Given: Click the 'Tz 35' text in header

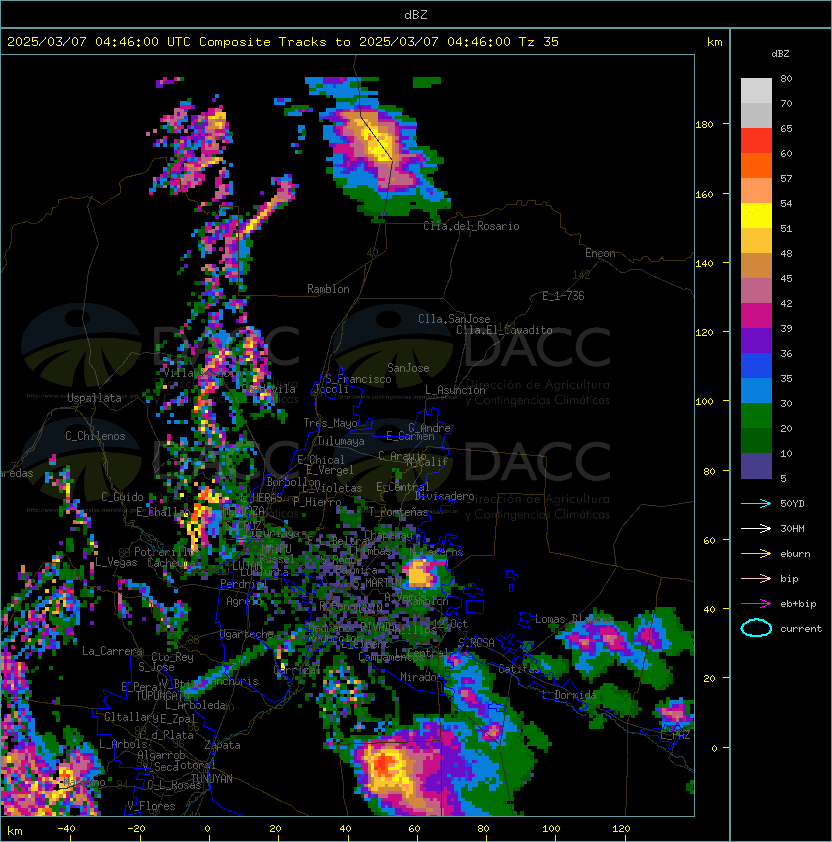Looking at the screenshot, I should tap(538, 41).
